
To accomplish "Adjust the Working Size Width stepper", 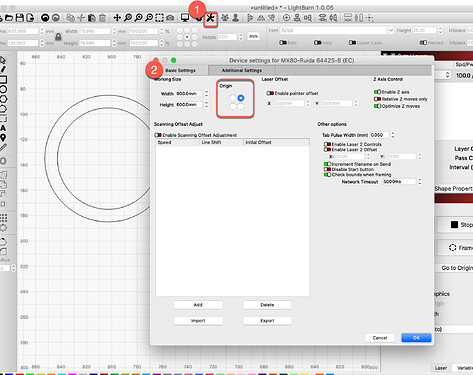I will click(x=206, y=94).
